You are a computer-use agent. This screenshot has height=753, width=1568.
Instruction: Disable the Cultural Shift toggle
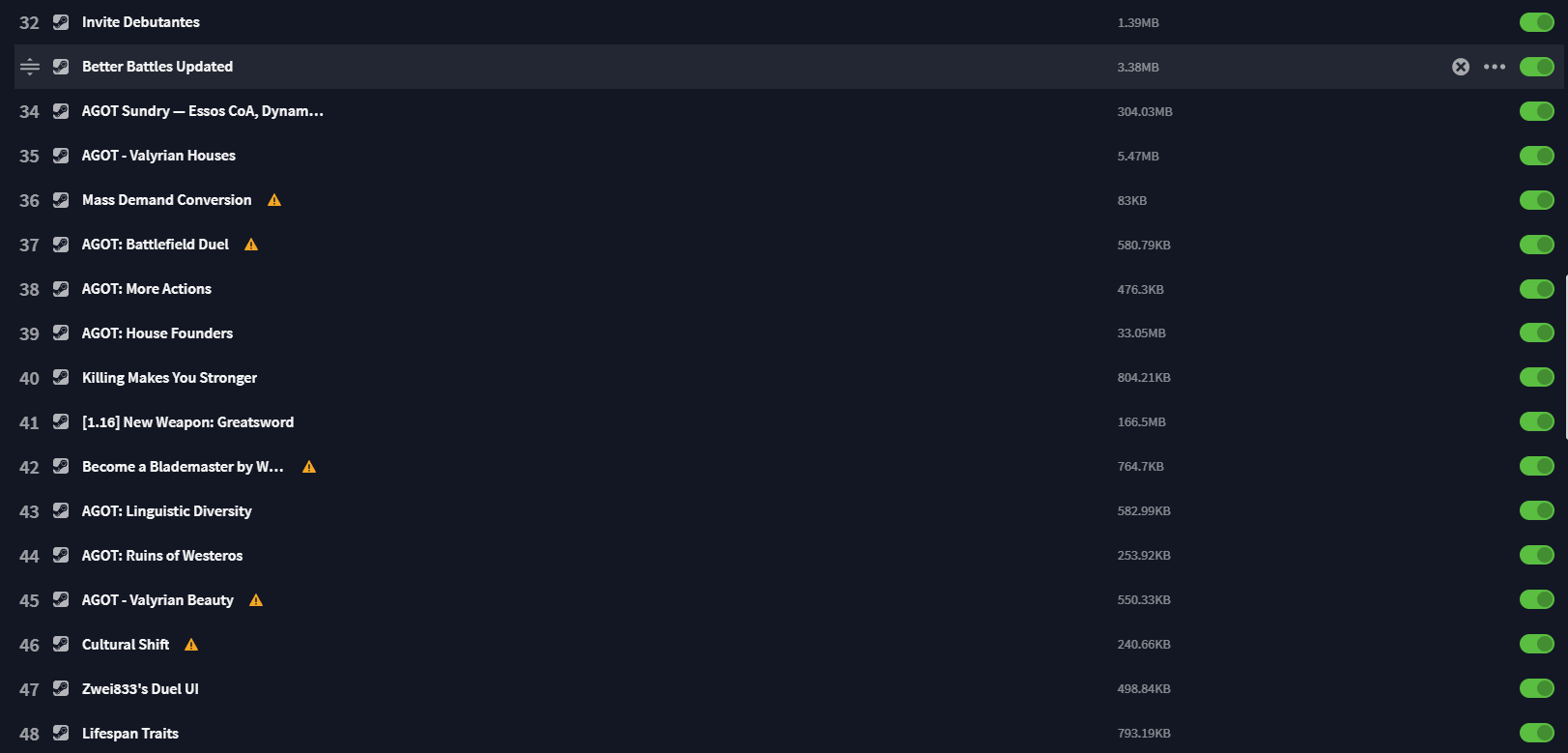(x=1536, y=644)
